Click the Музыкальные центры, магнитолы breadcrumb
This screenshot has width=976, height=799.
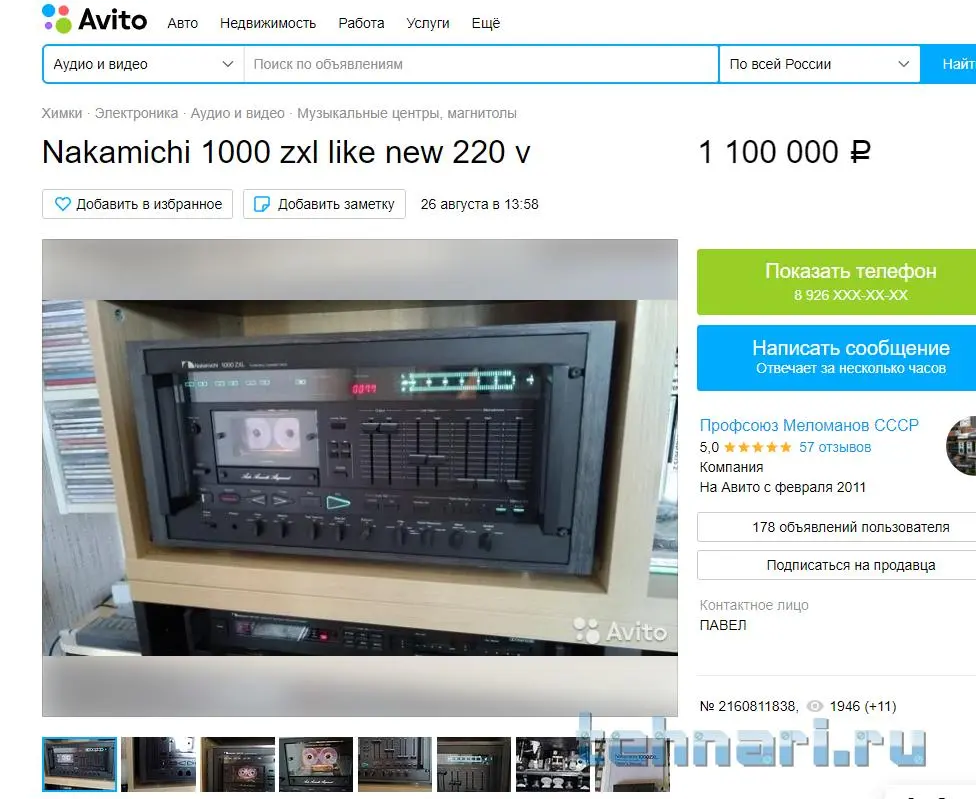(406, 113)
